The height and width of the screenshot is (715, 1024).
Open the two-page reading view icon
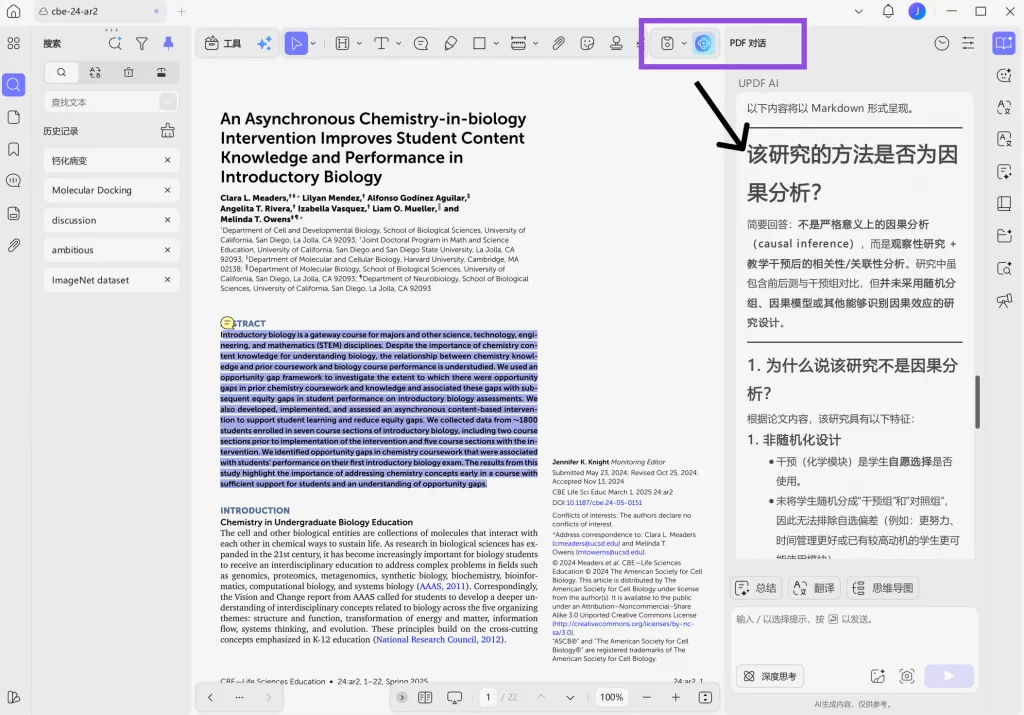click(x=425, y=697)
